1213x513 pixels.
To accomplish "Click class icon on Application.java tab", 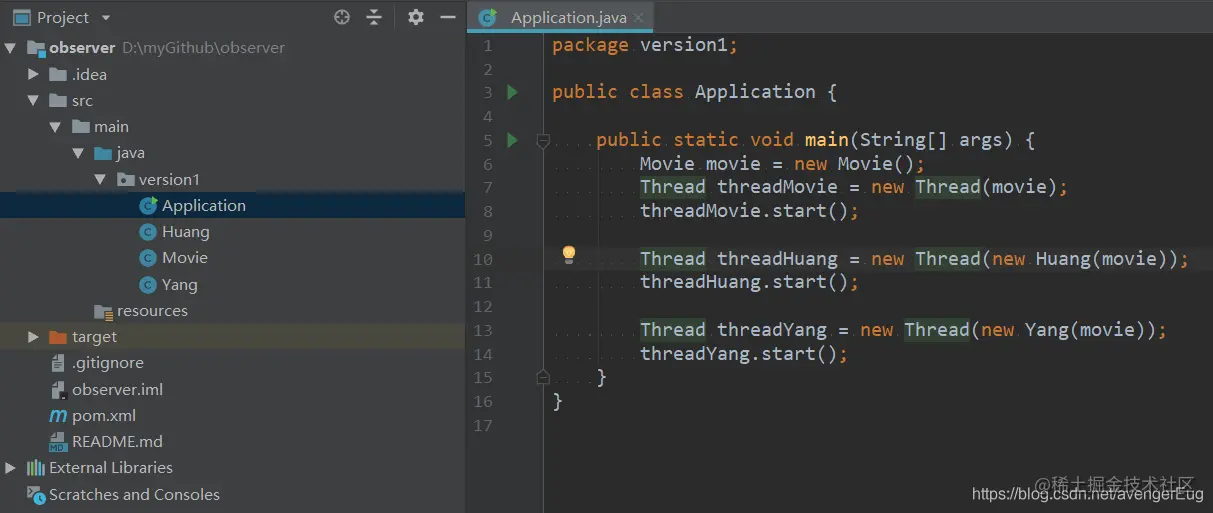I will click(x=488, y=18).
